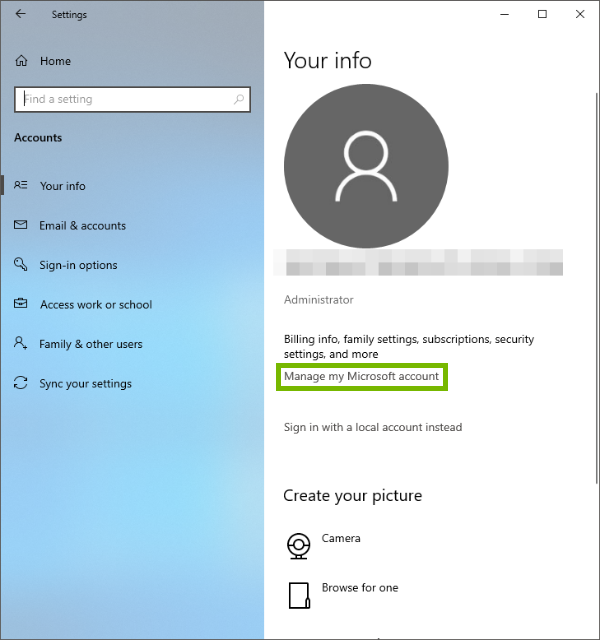The height and width of the screenshot is (640, 600).
Task: Click the vertical scrollbar
Action: 597,288
